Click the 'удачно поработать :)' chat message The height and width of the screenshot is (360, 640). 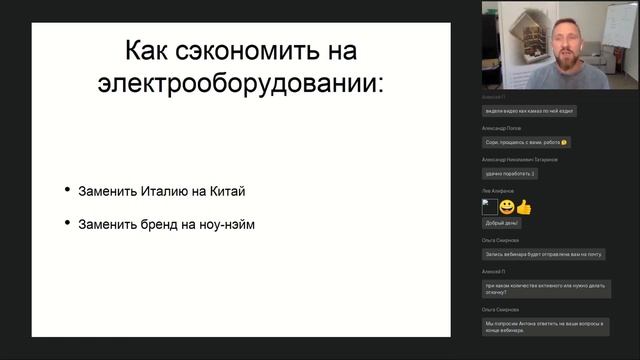pos(510,174)
